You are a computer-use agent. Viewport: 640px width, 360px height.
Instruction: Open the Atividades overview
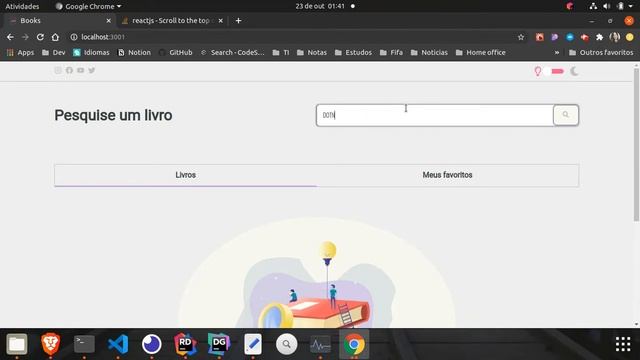pos(22,6)
